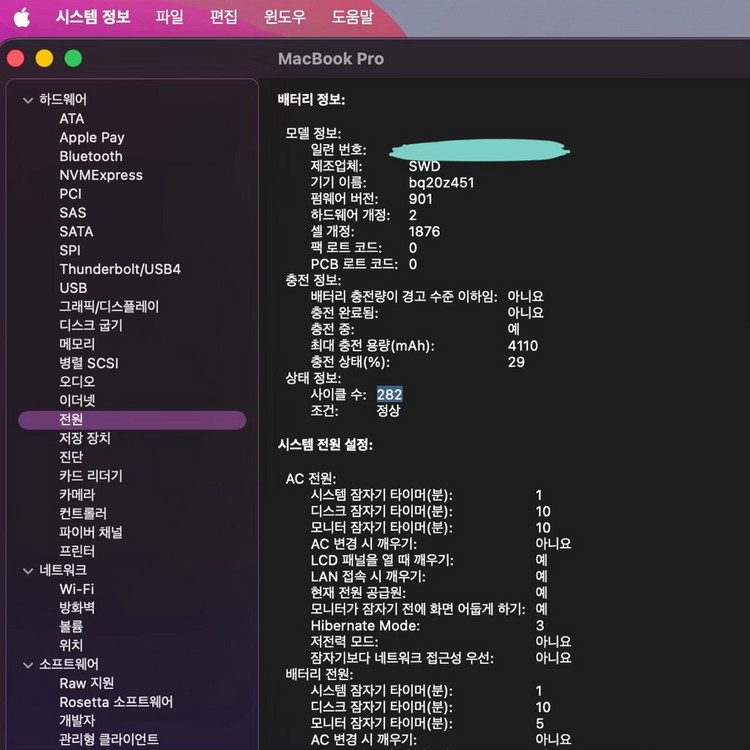The image size is (750, 750).
Task: Select SPI in the sidebar
Action: (70, 250)
